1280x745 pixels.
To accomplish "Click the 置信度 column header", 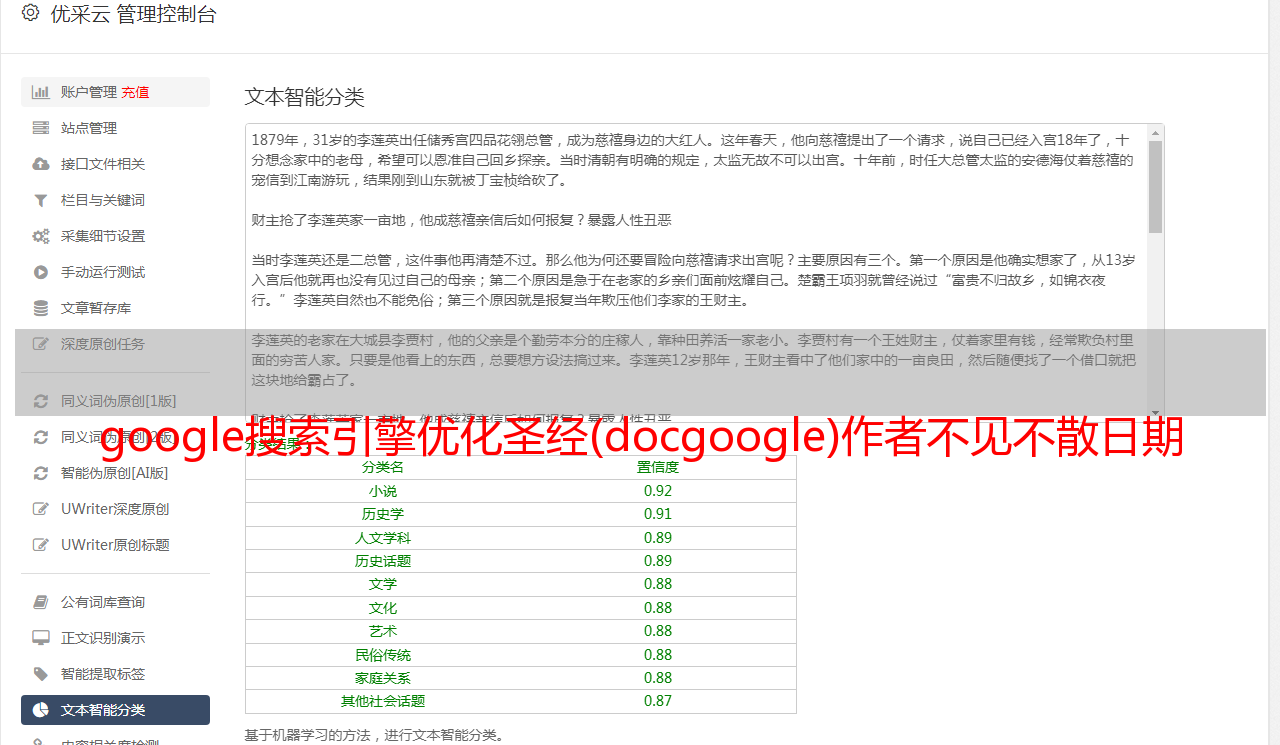I will 658,467.
